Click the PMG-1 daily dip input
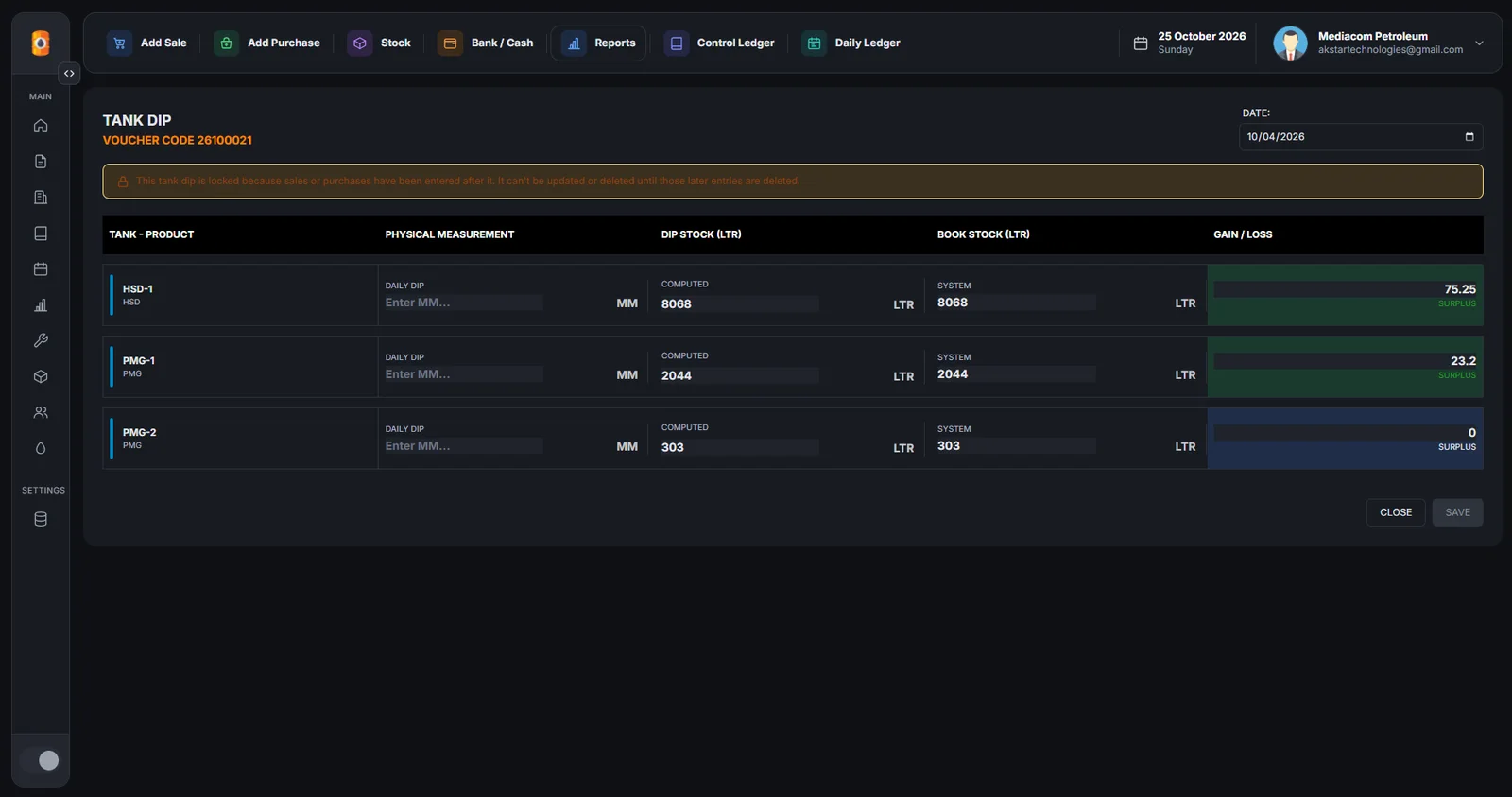The height and width of the screenshot is (797, 1512). (463, 374)
